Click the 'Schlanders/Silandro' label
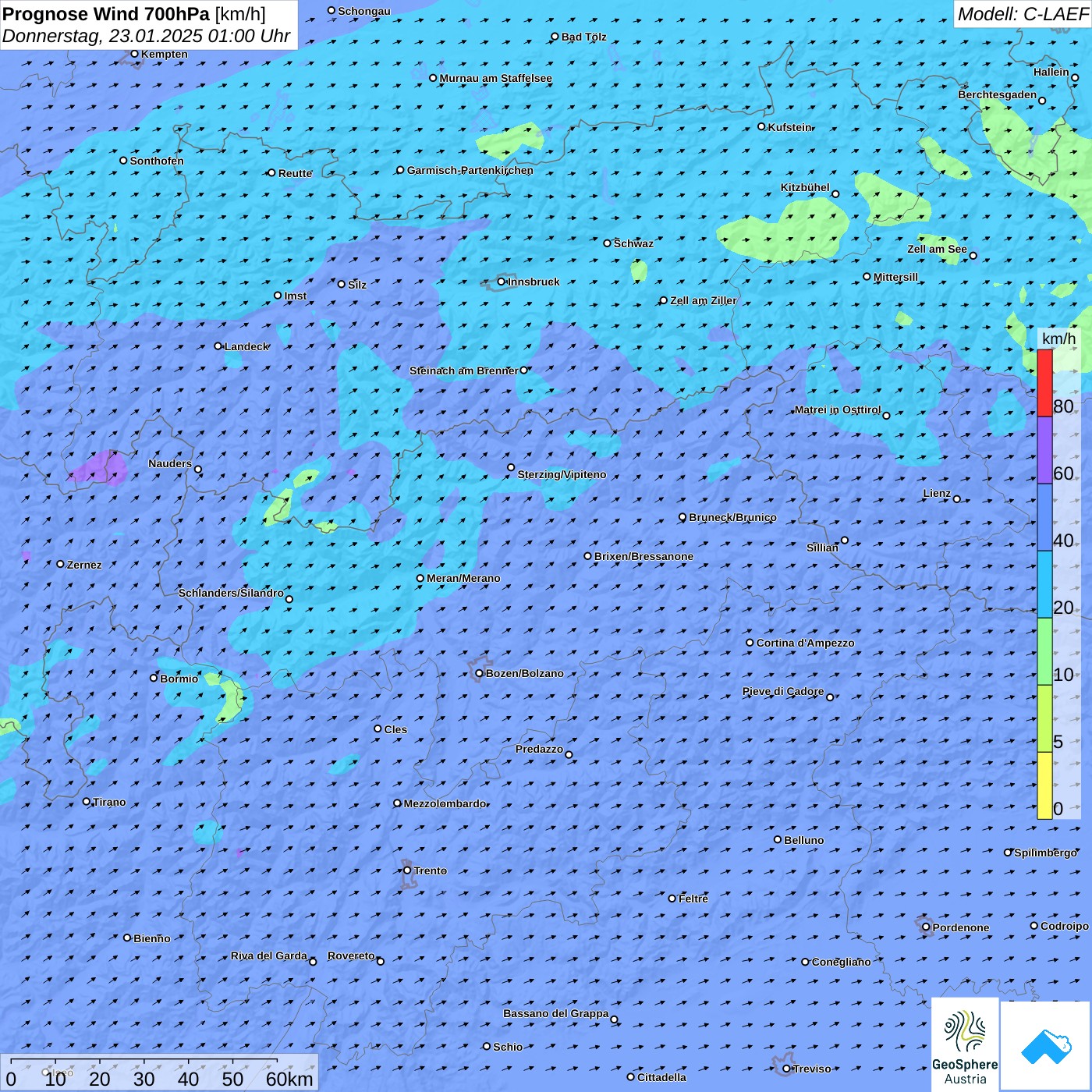The image size is (1092, 1092). coord(231,593)
